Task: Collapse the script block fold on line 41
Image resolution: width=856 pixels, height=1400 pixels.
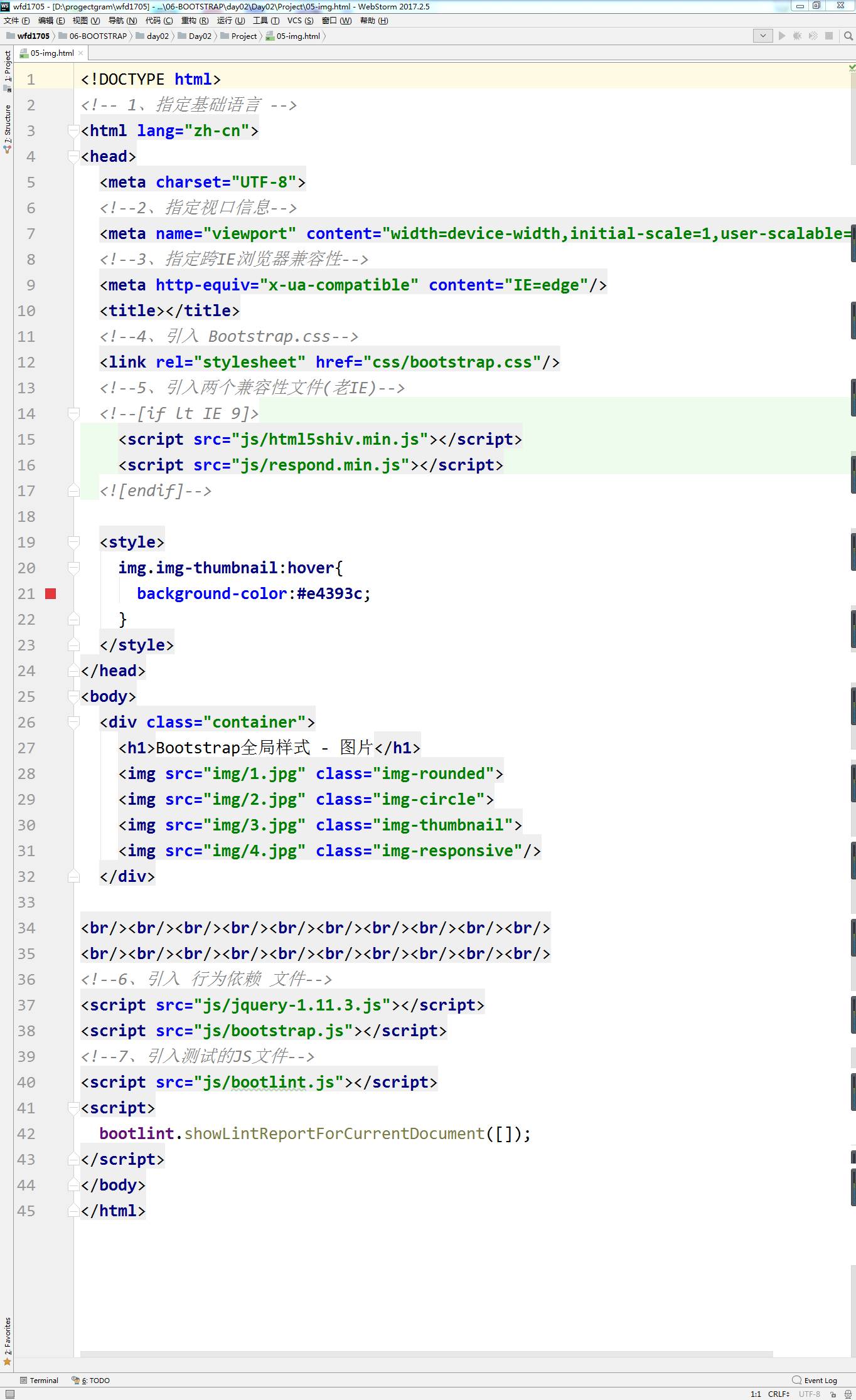Action: 73,1108
